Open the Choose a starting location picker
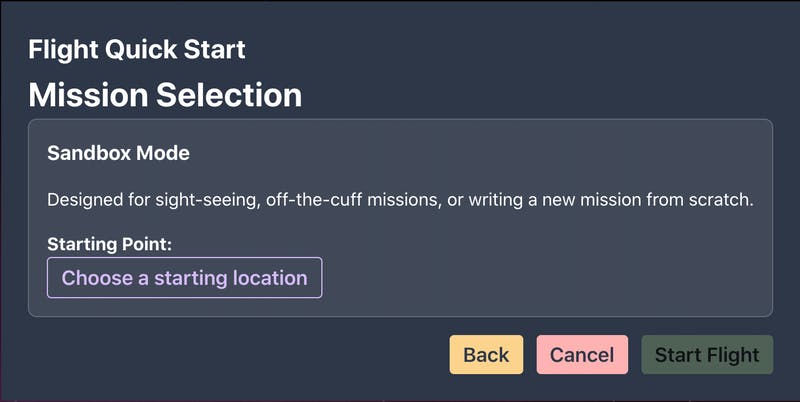Image resolution: width=800 pixels, height=402 pixels. pyautogui.click(x=185, y=278)
